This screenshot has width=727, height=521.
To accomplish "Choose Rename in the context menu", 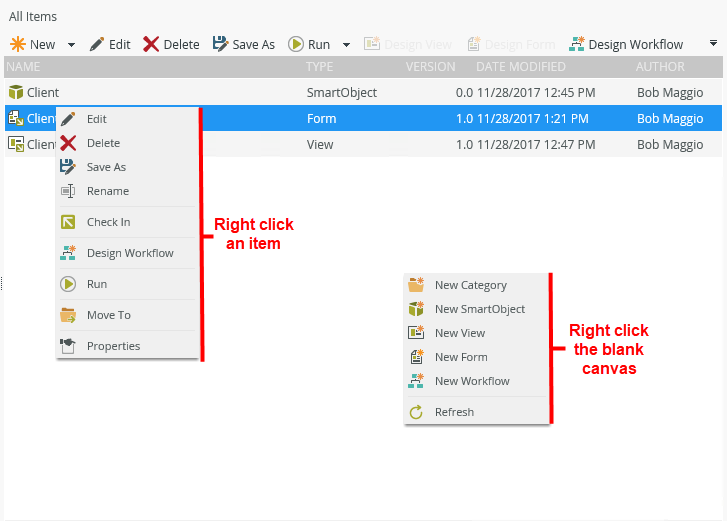I will click(x=128, y=191).
